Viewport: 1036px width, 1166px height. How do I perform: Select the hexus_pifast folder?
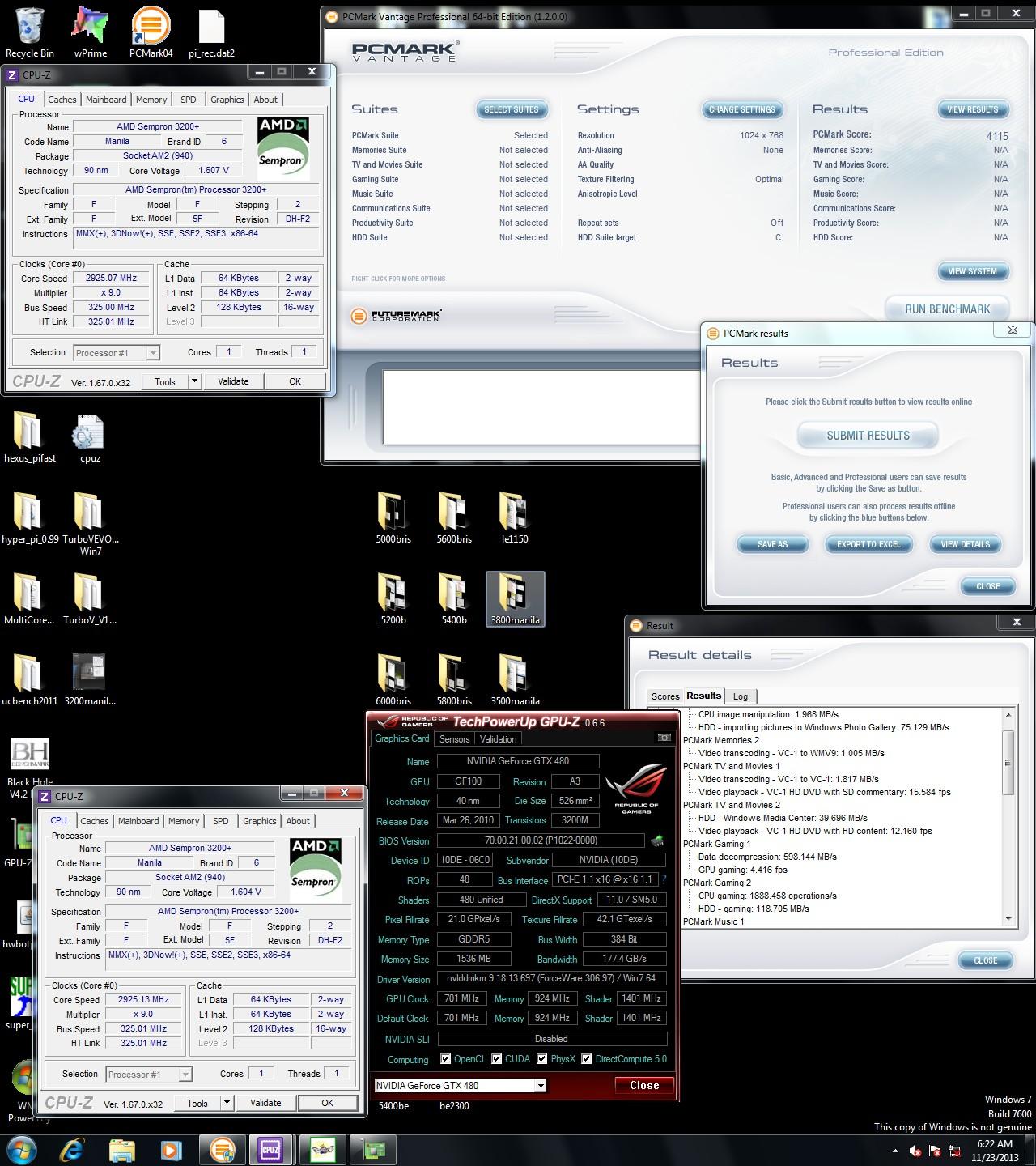point(29,437)
